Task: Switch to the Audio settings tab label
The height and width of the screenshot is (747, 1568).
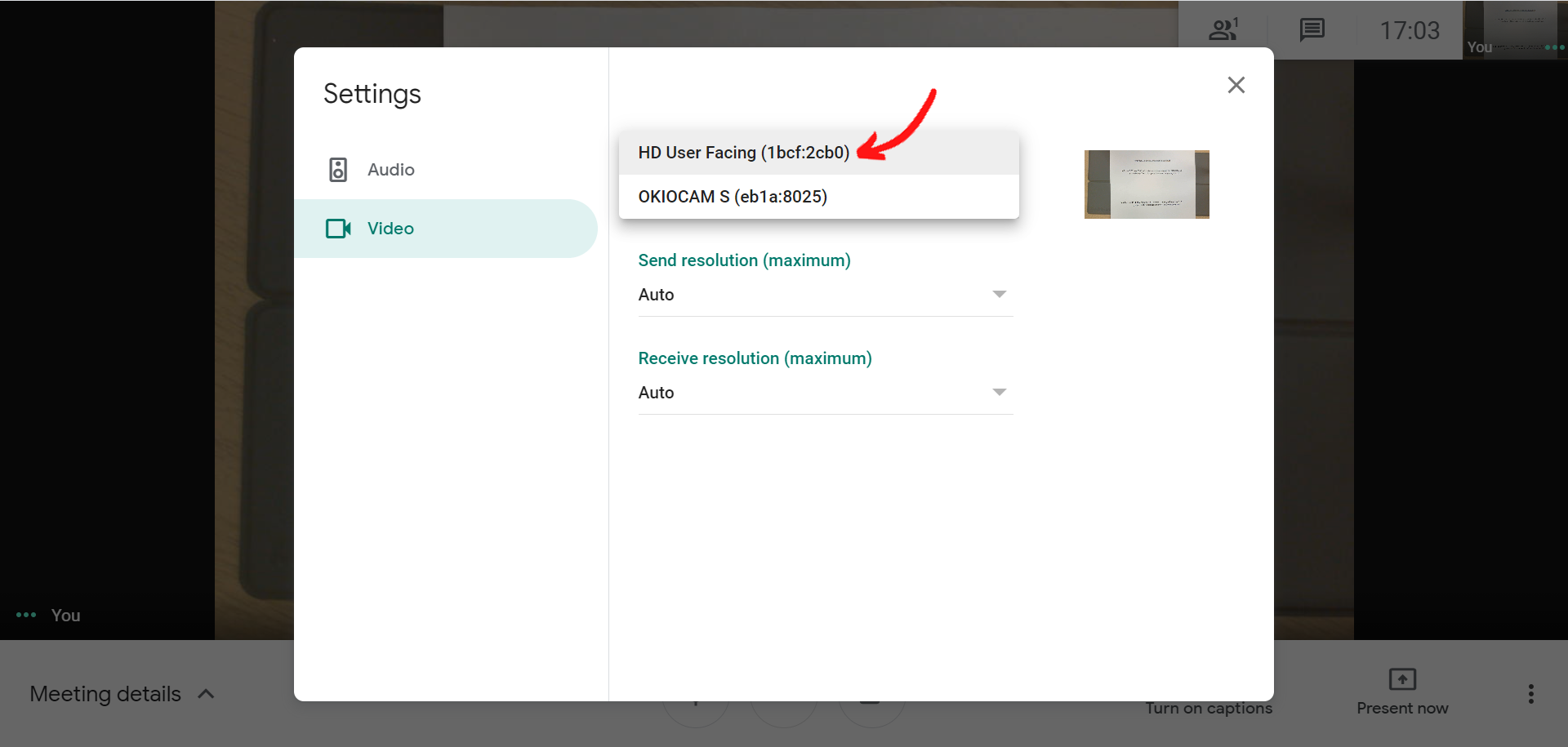Action: [x=390, y=170]
